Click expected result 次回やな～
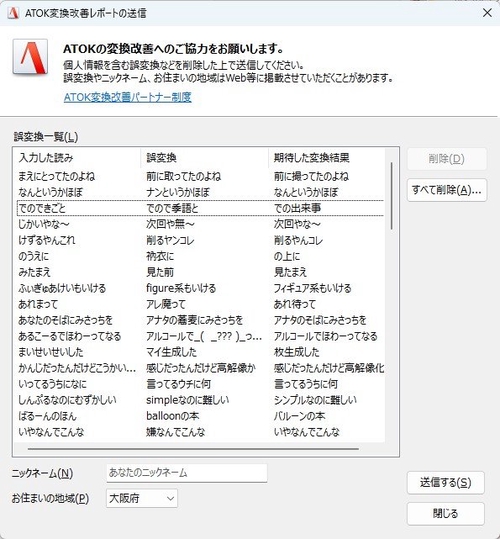Viewport: 500px width, 539px height. tap(297, 224)
